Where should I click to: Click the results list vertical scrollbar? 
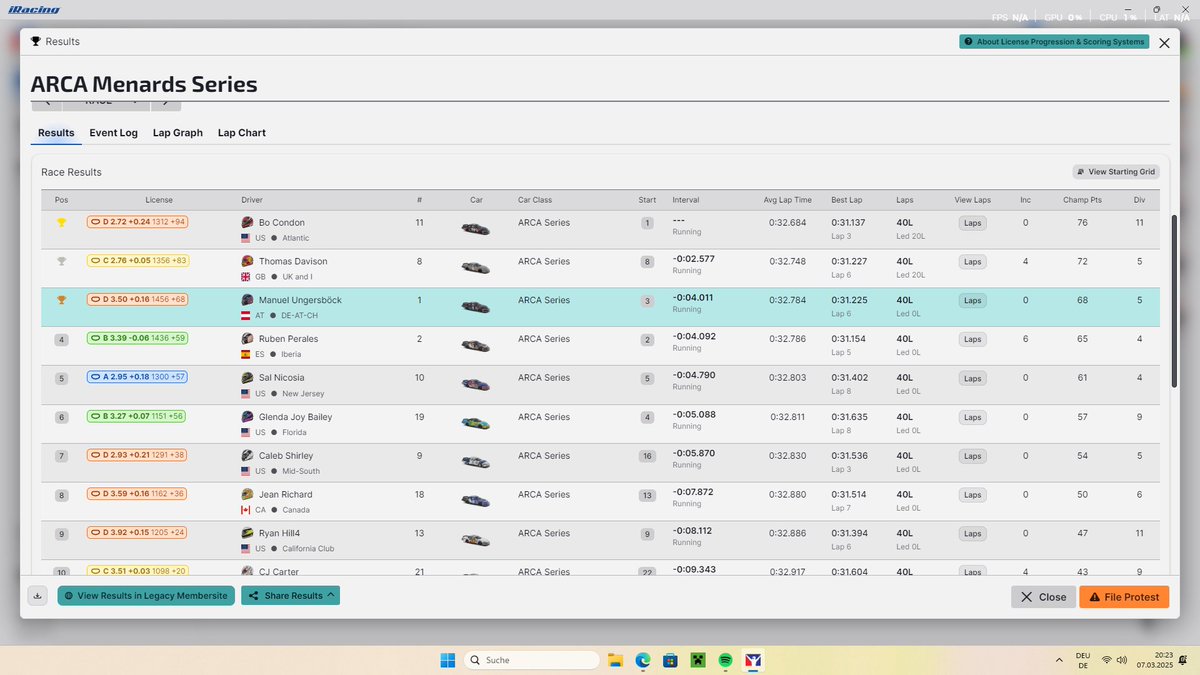[1175, 301]
